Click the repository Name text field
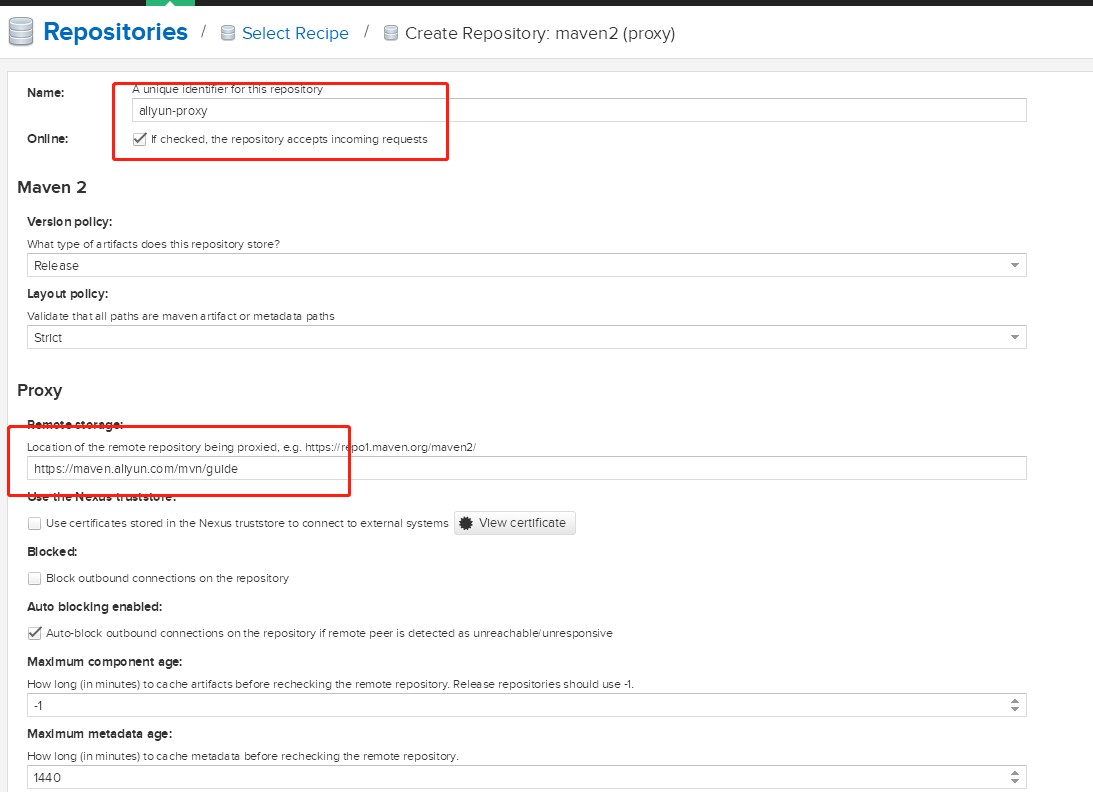1093x792 pixels. click(x=578, y=111)
